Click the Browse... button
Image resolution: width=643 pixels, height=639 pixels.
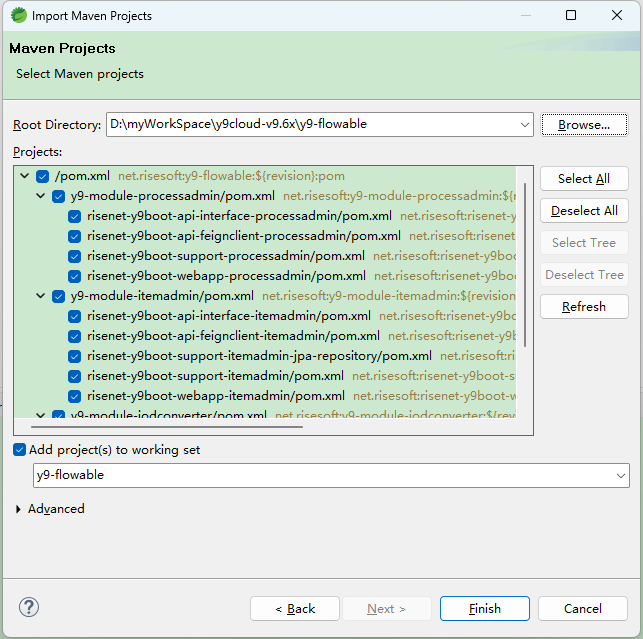click(584, 125)
